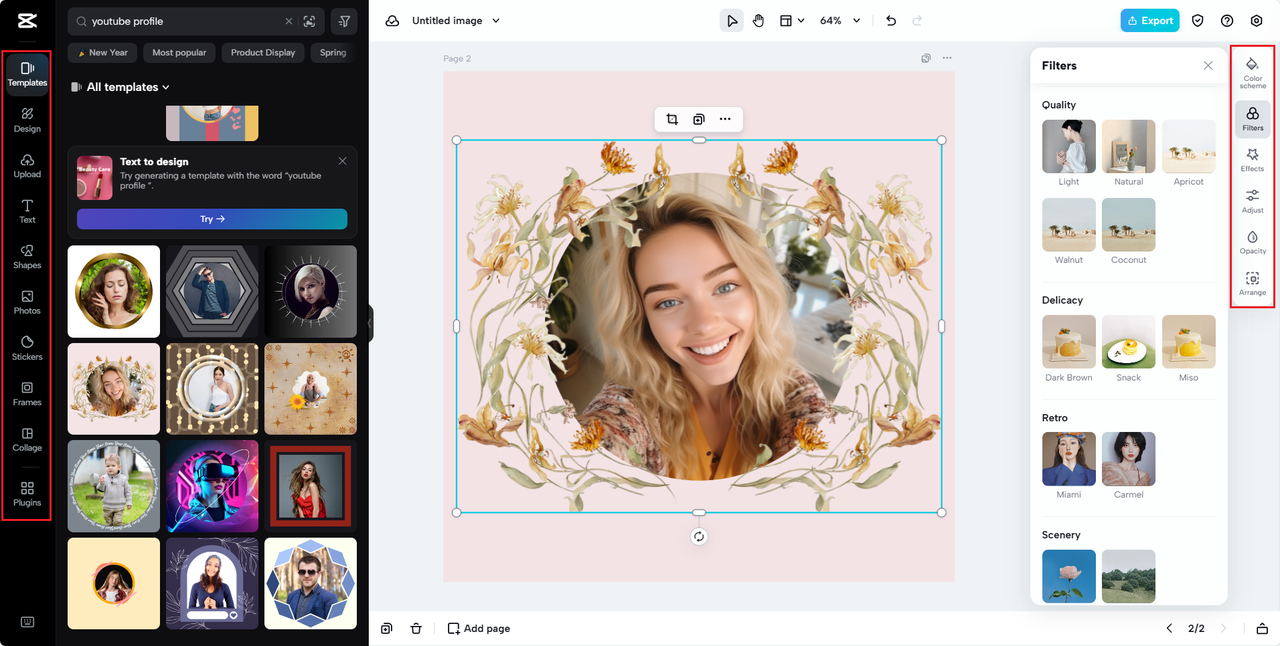Open the Color scheme tool
Viewport: 1280px width, 646px height.
click(1253, 72)
